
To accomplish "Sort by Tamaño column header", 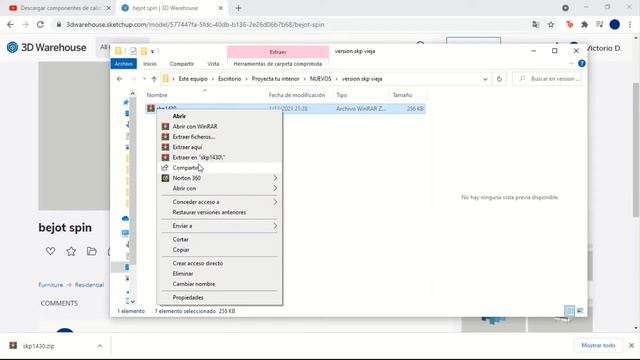I will click(402, 95).
